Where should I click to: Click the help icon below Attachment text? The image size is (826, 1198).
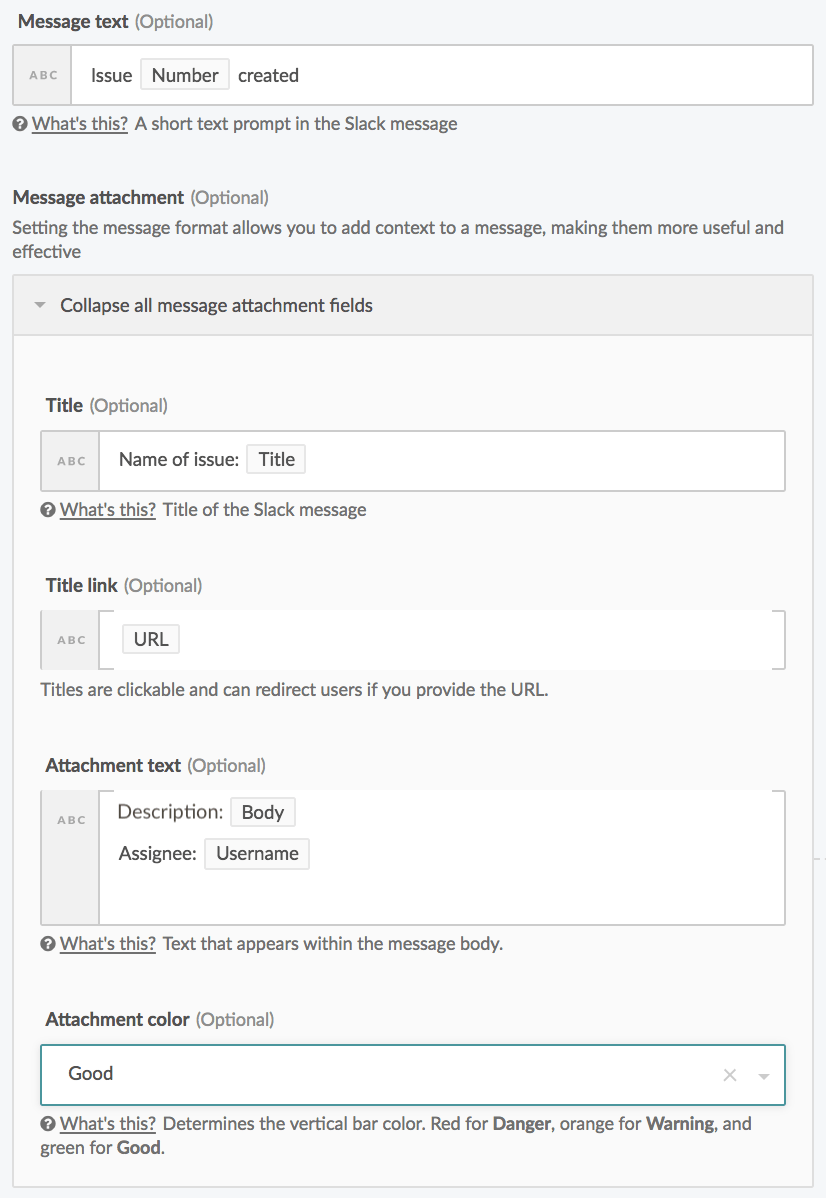[47, 943]
